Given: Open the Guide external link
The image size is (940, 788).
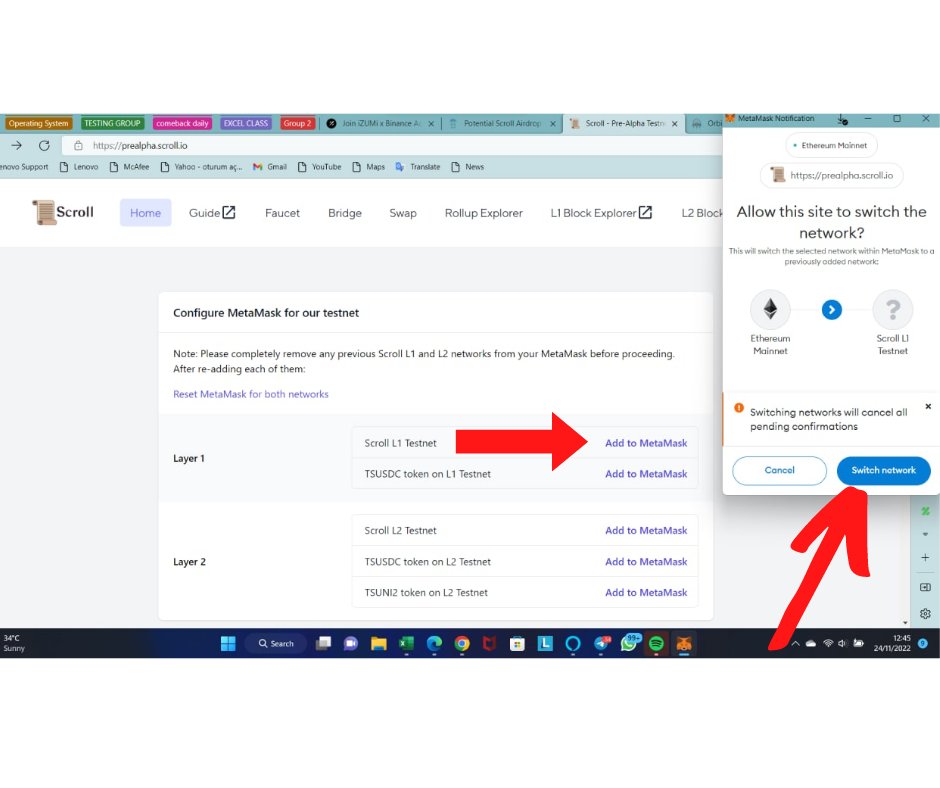Looking at the screenshot, I should [x=212, y=213].
